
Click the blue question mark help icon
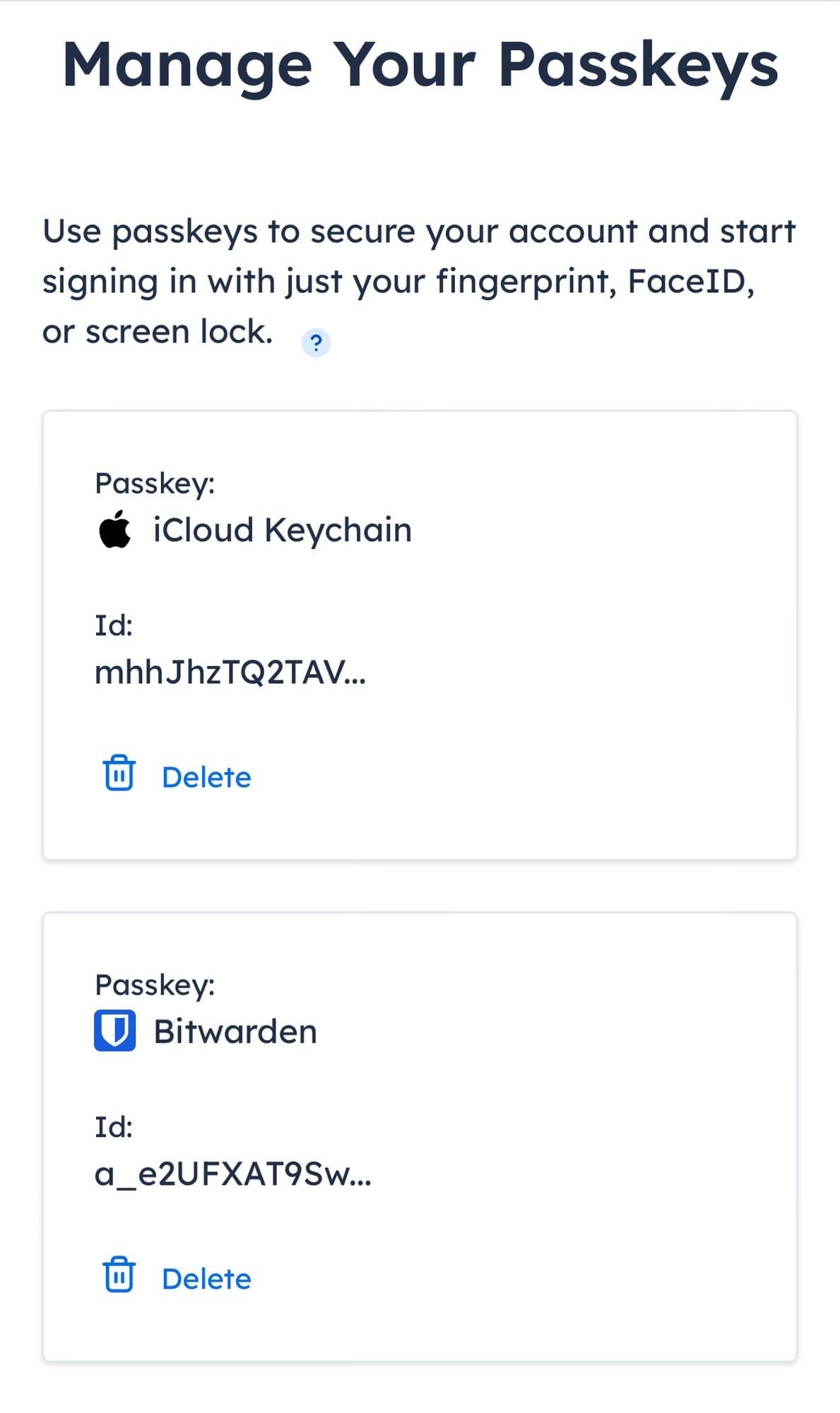316,343
